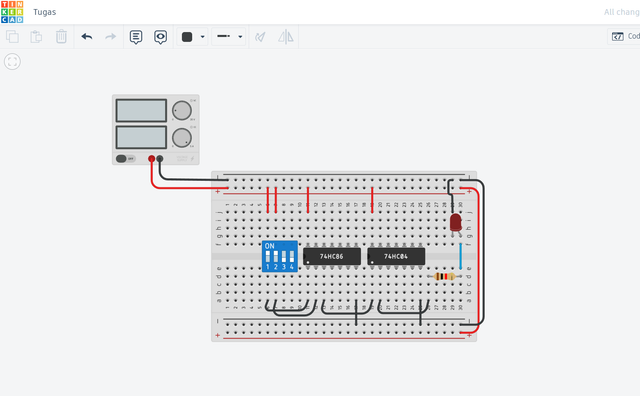Click the Copy toolbar icon
This screenshot has width=640, height=396.
[12, 37]
